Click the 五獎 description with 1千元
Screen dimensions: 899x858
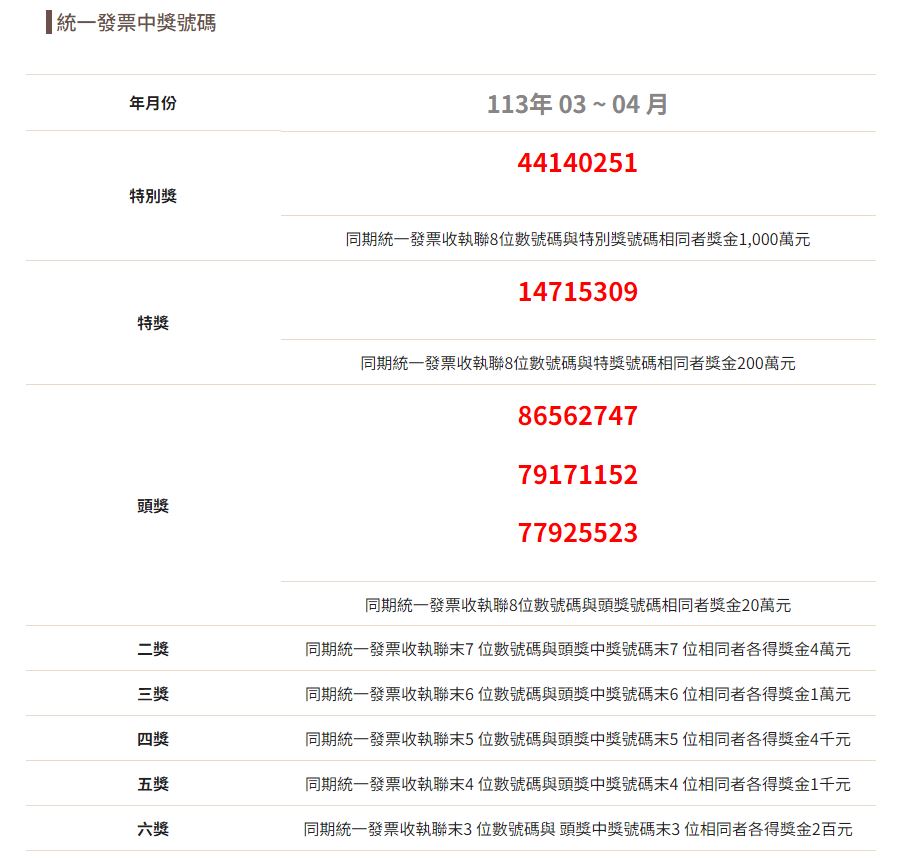[x=577, y=784]
